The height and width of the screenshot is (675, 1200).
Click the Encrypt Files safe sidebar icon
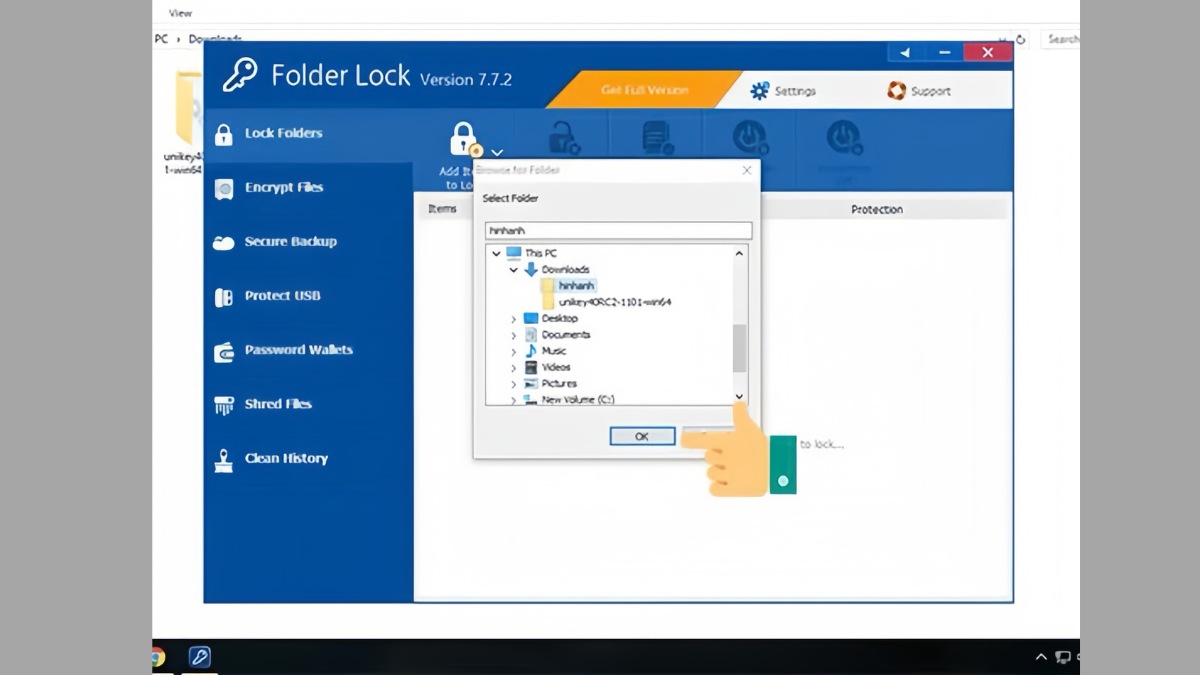click(x=224, y=188)
